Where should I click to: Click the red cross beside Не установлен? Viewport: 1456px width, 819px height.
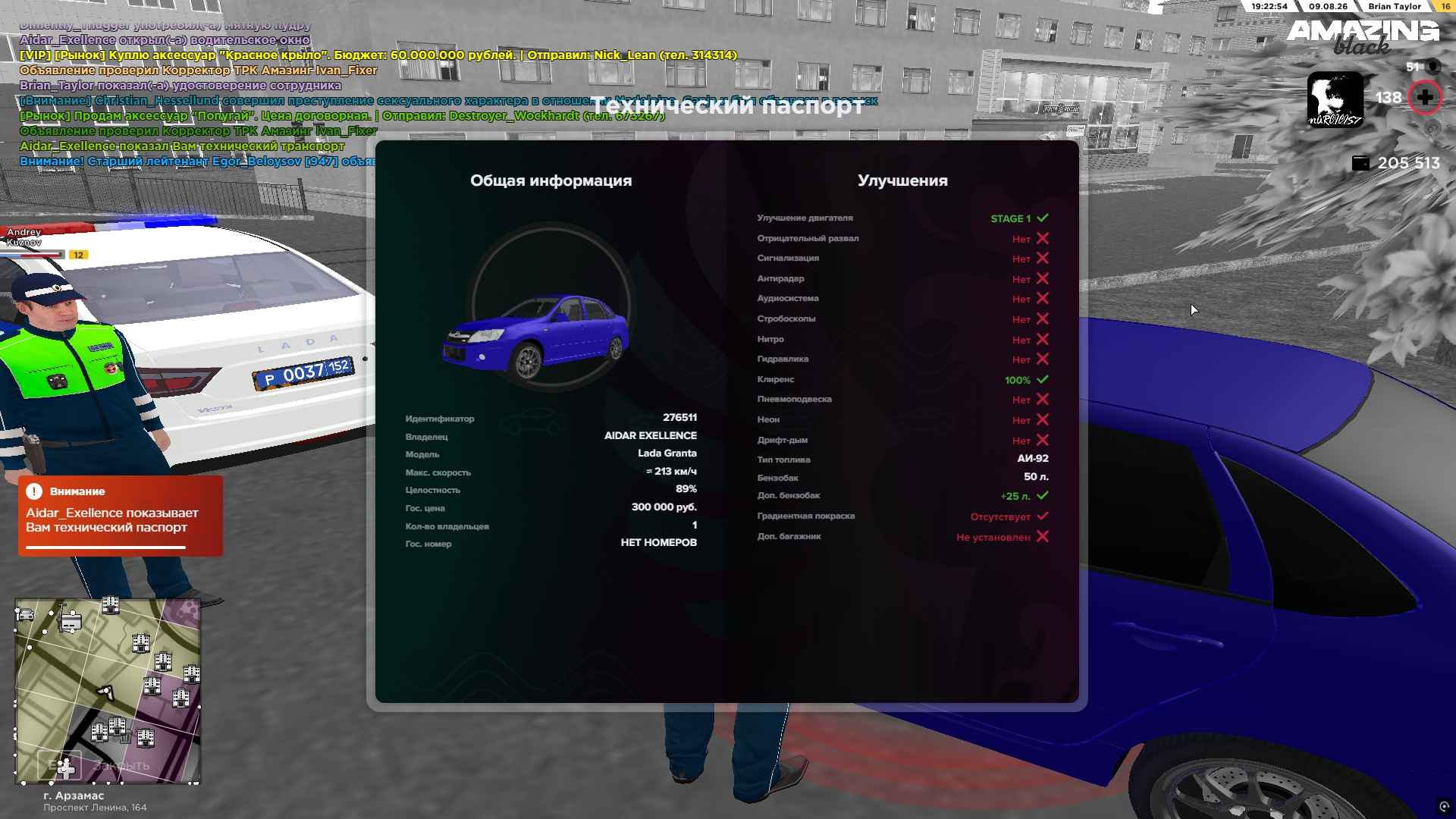[1043, 536]
